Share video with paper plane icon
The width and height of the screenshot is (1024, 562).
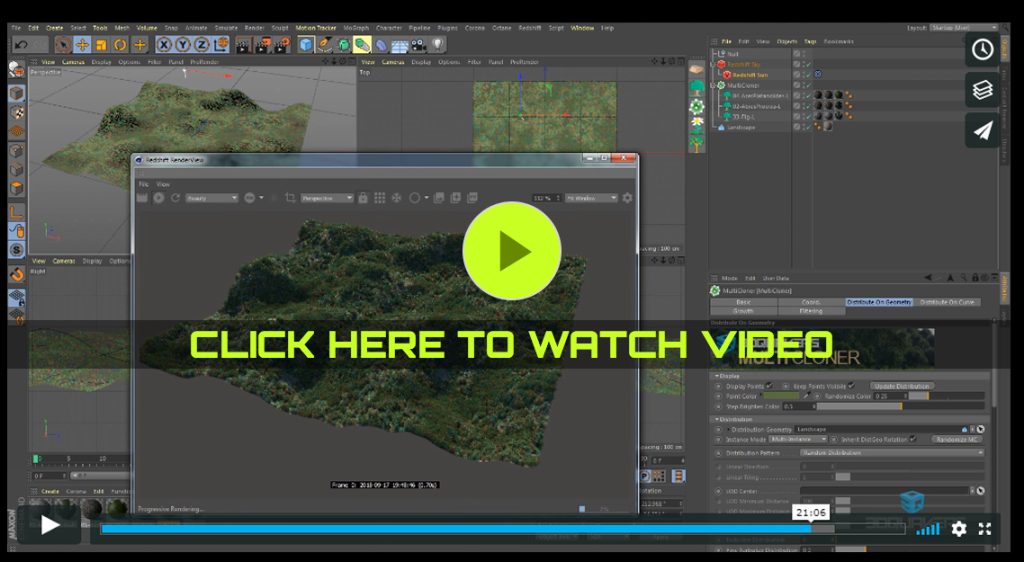pos(982,131)
